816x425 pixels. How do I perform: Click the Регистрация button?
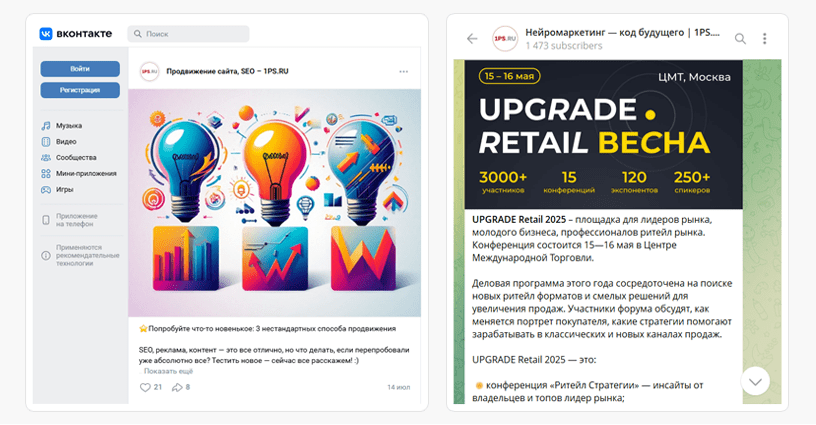click(x=80, y=90)
